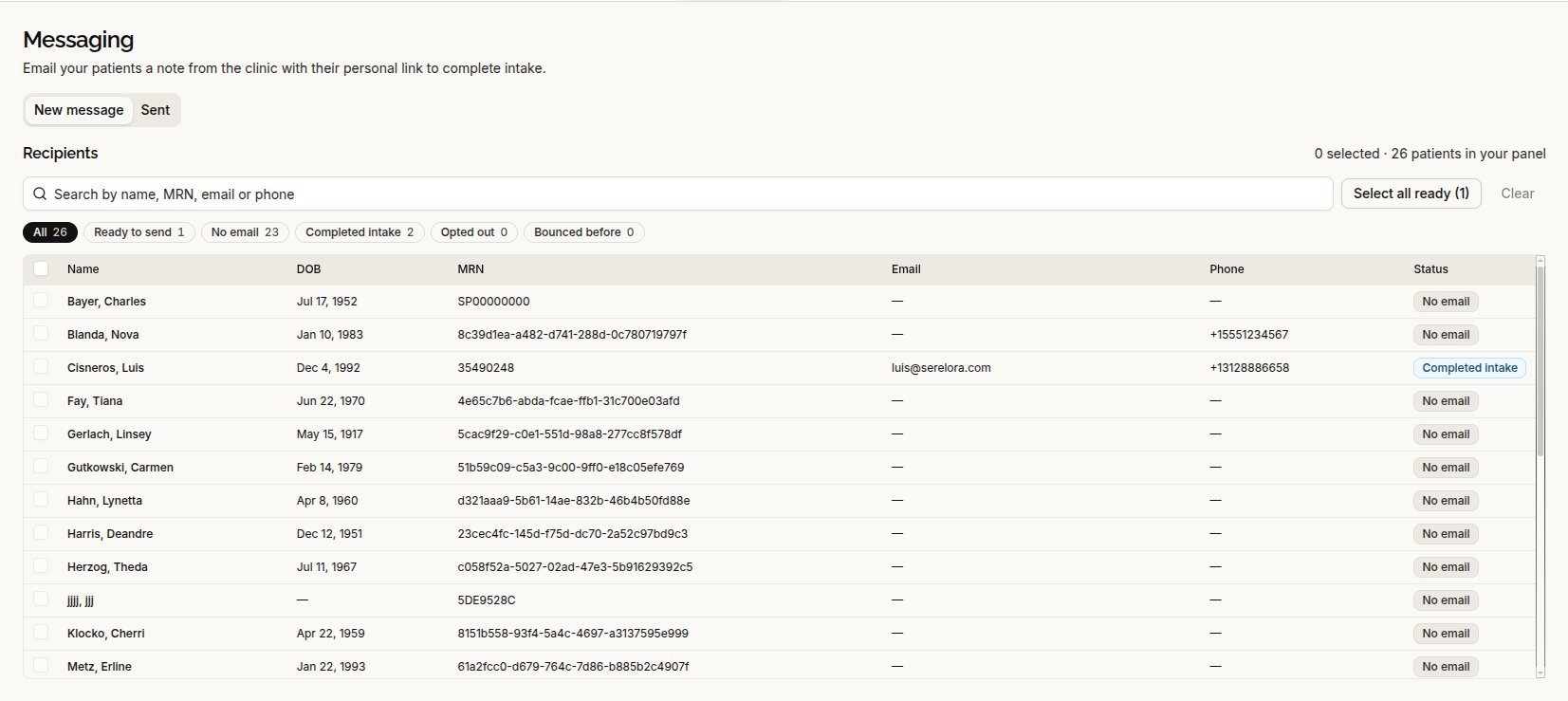Click MRN SP00000000
The width and height of the screenshot is (1568, 701).
tap(493, 302)
